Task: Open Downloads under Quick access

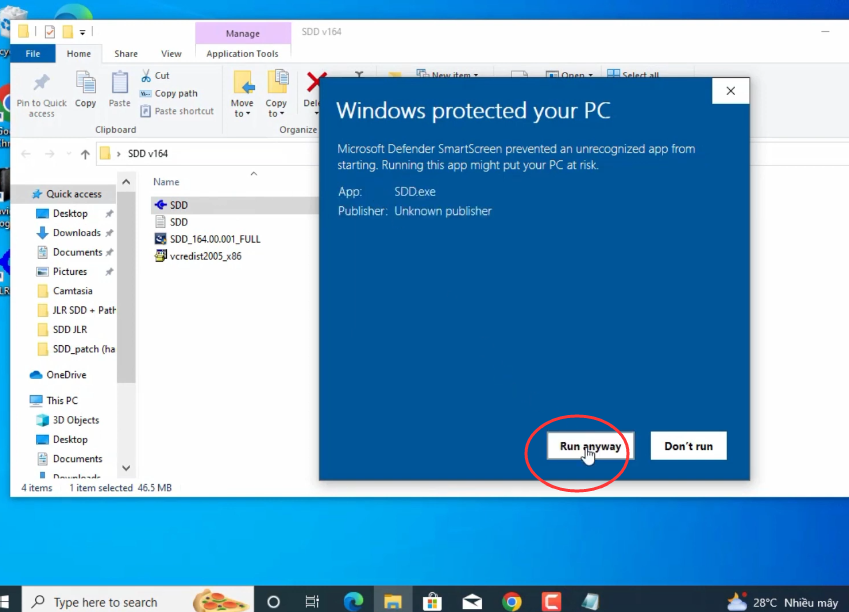Action: pos(77,233)
